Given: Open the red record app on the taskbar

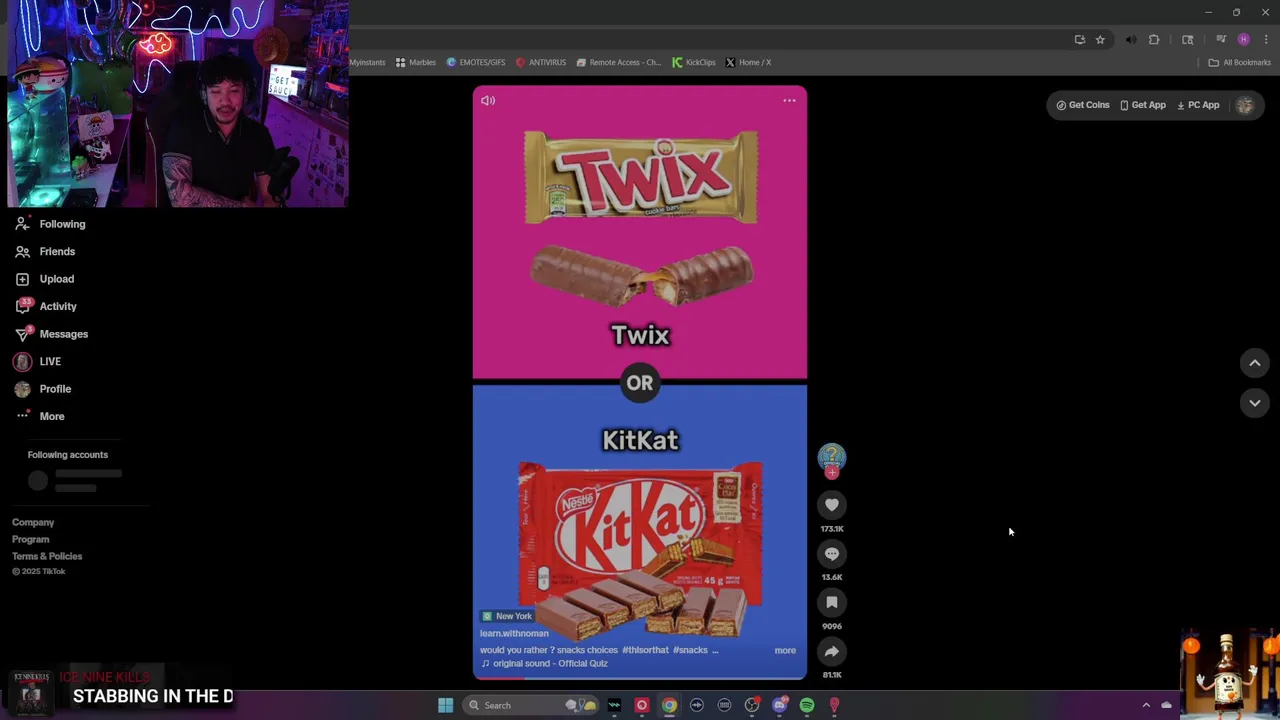Looking at the screenshot, I should tap(642, 705).
